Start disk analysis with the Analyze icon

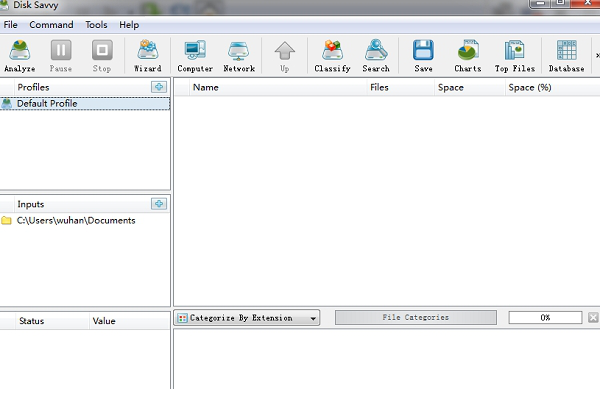pyautogui.click(x=20, y=56)
